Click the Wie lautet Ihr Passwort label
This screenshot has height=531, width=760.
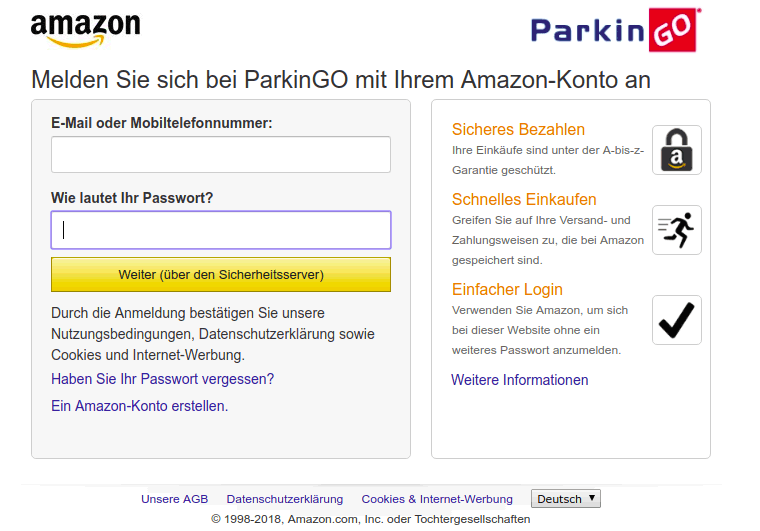tap(132, 198)
